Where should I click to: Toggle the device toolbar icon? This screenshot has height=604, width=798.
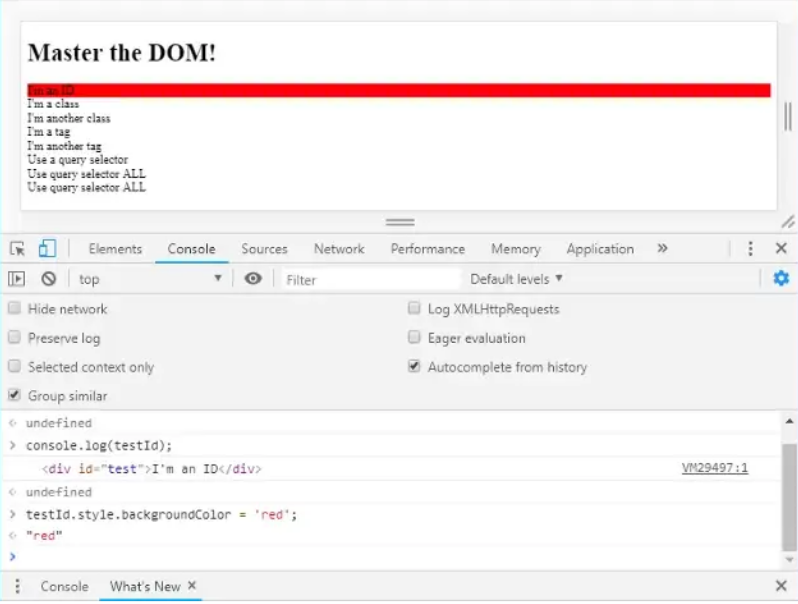click(x=47, y=249)
